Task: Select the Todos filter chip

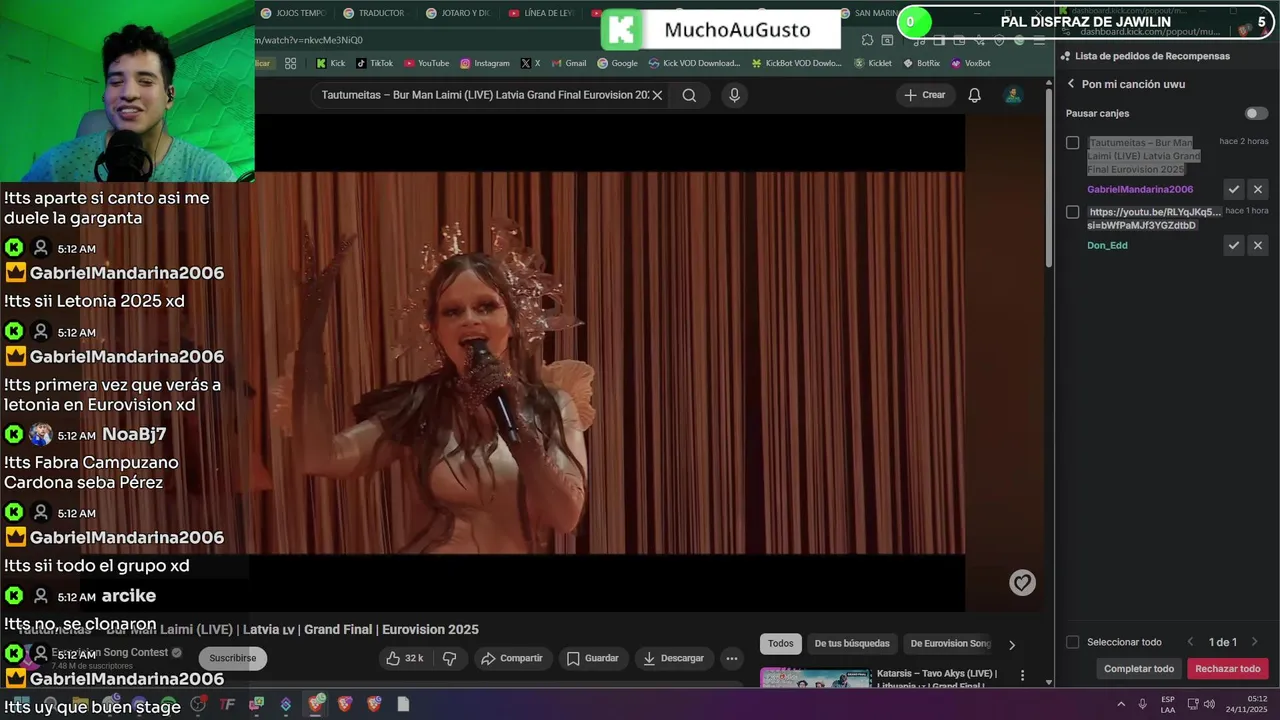Action: point(781,644)
